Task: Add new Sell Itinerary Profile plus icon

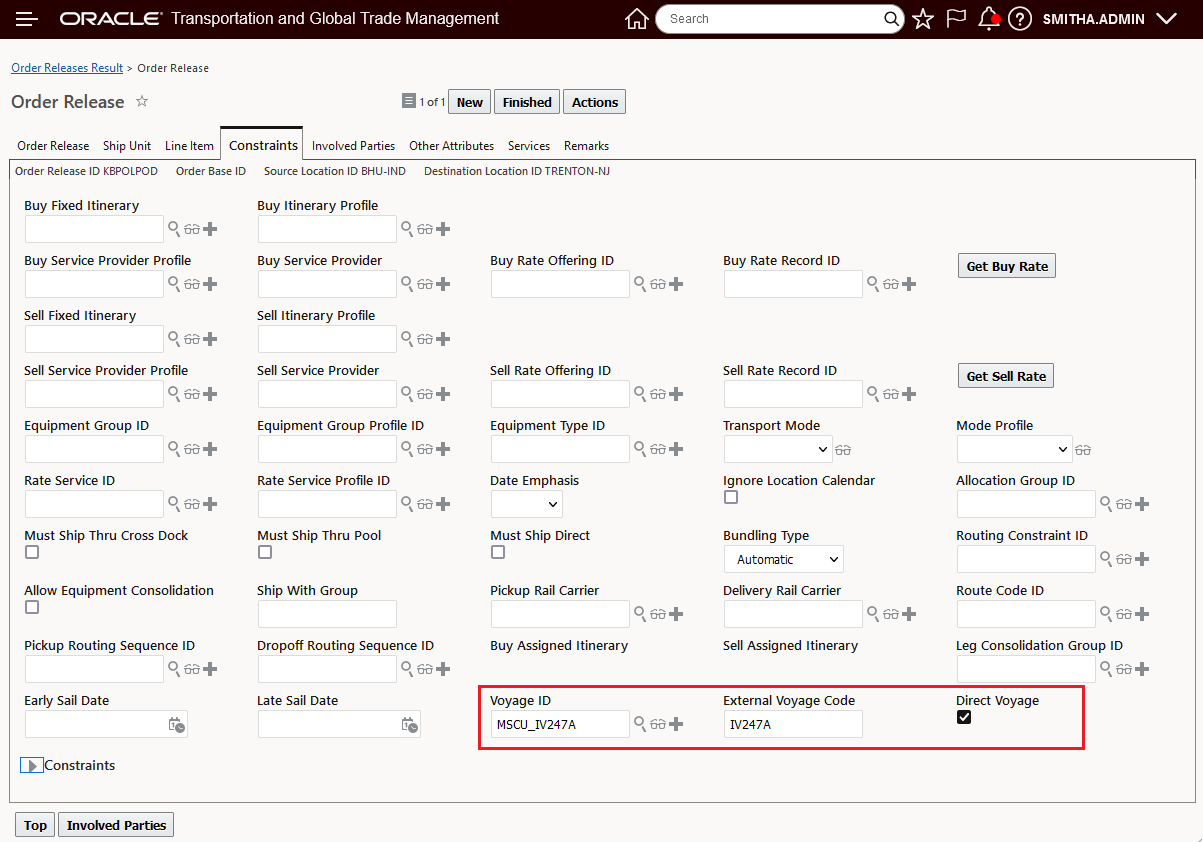Action: 443,339
